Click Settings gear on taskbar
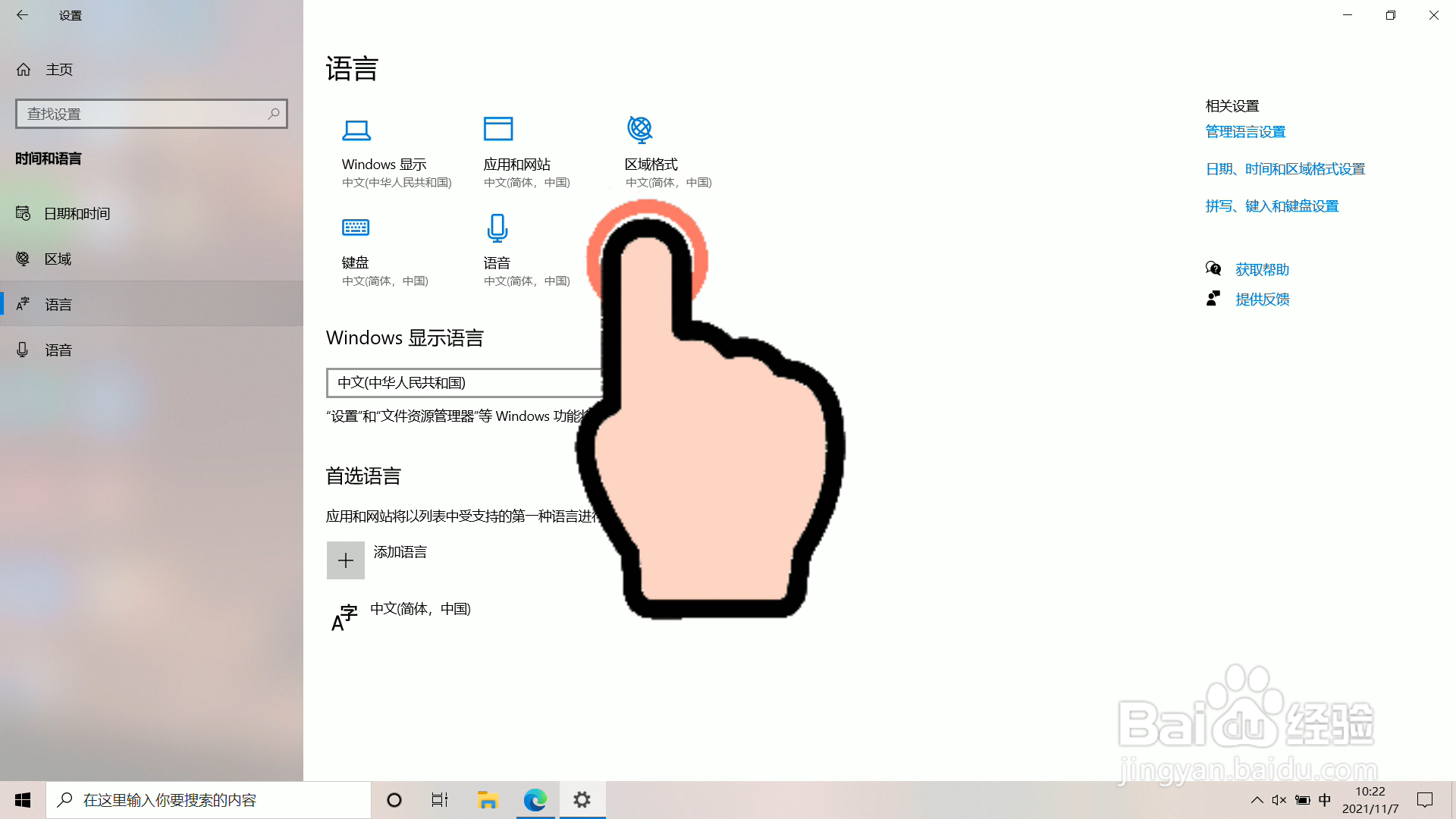 [582, 800]
